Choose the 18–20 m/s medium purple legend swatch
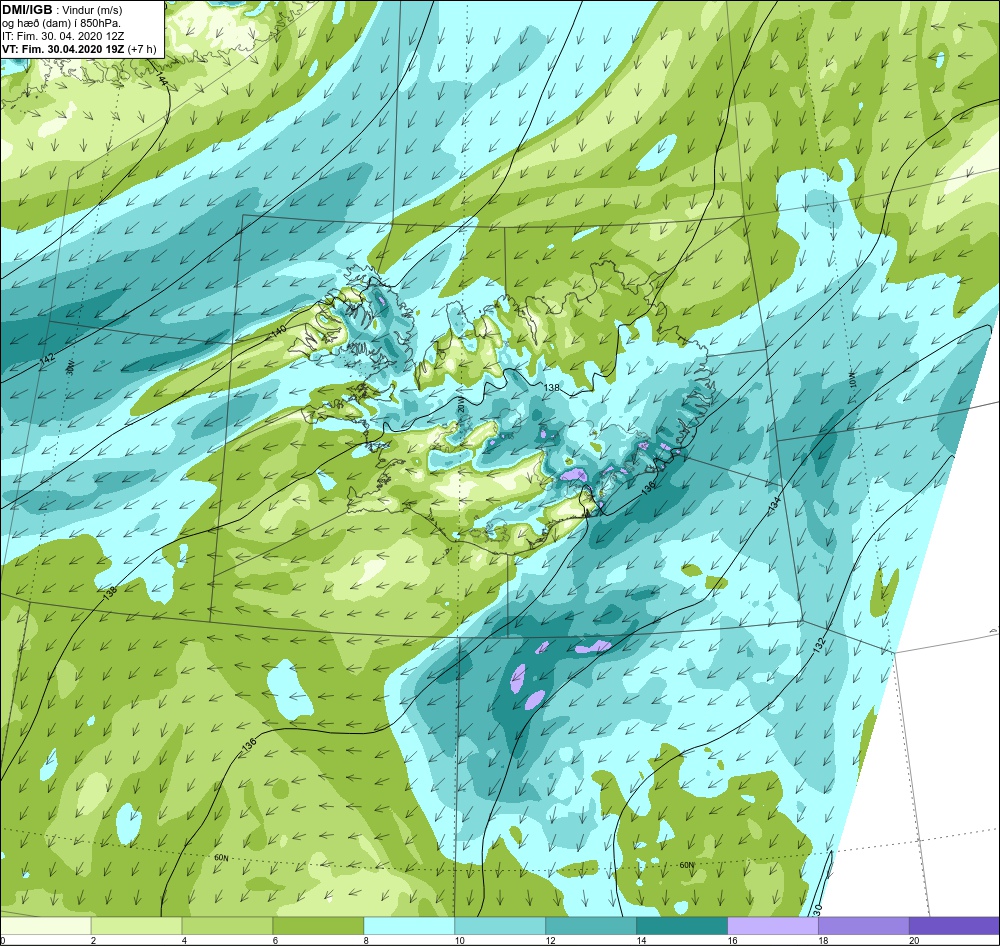The image size is (1000, 946). 864,925
